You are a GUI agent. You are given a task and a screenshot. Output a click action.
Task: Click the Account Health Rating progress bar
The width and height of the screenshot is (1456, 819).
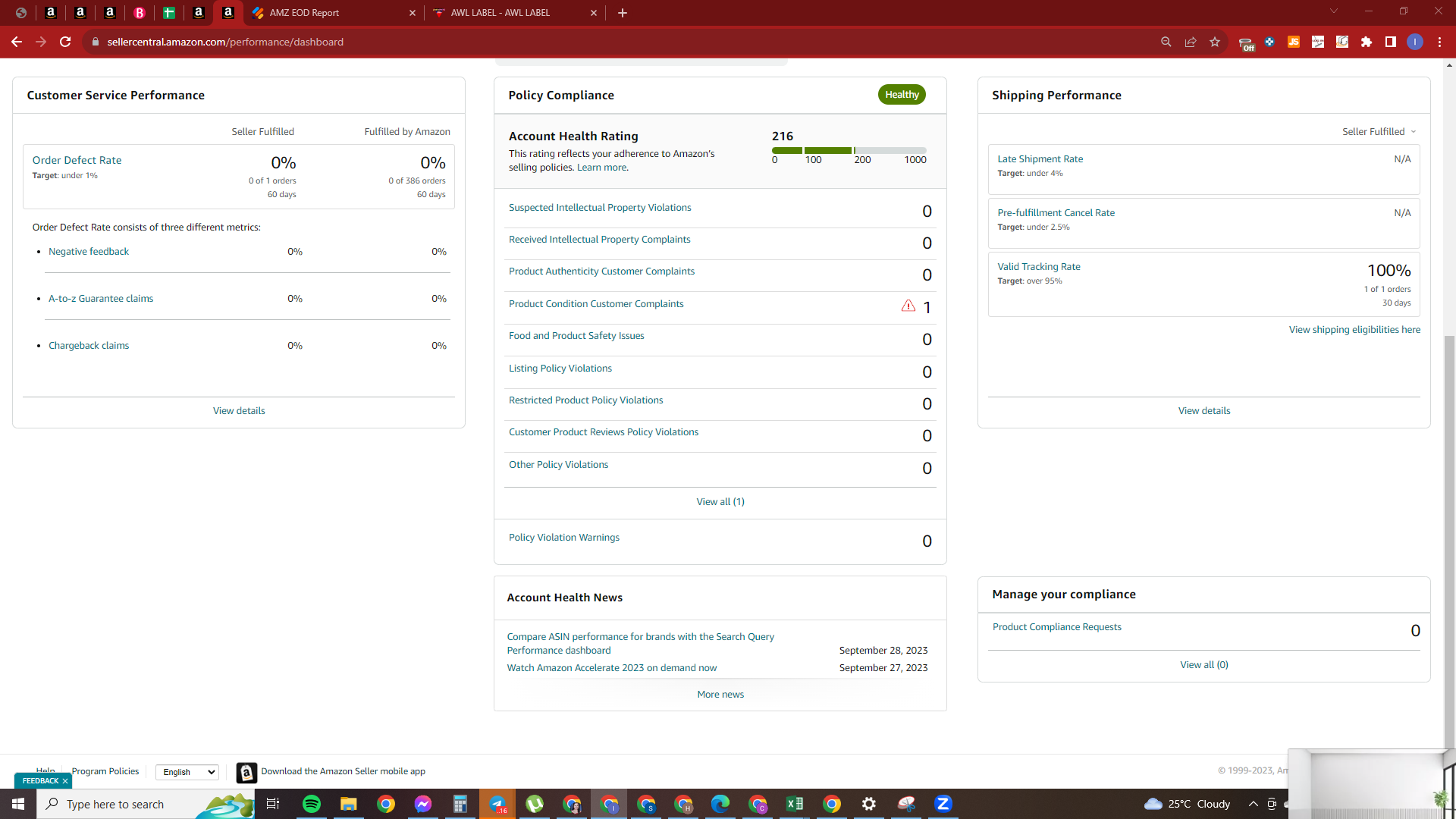point(849,150)
